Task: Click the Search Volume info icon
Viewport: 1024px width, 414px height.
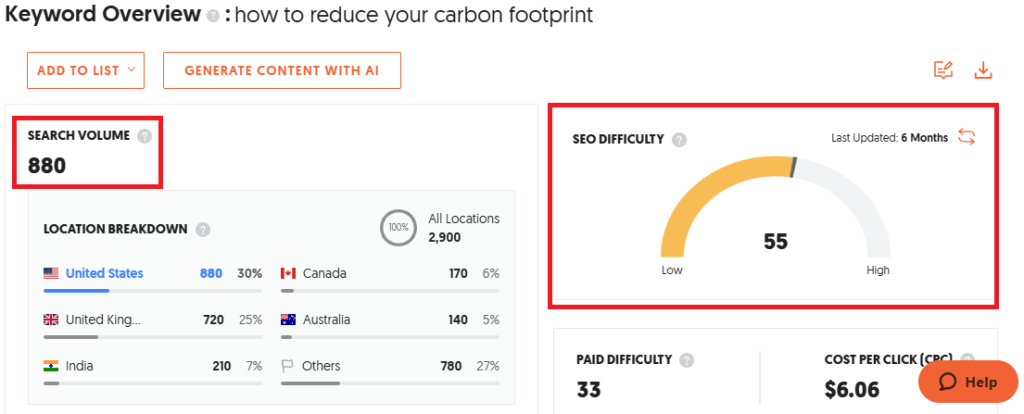Action: 144,136
